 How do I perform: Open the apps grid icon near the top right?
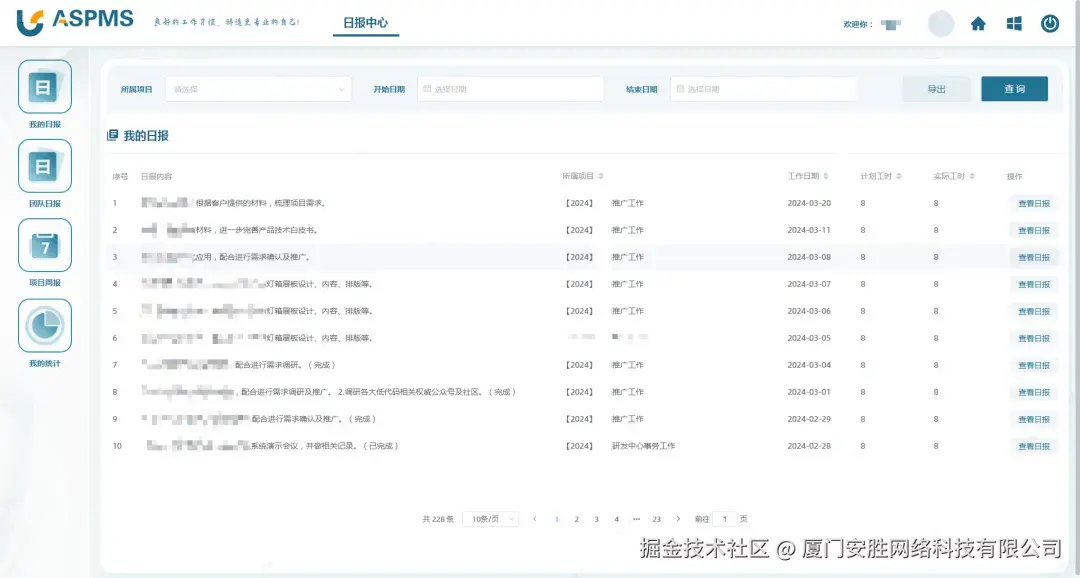click(x=1014, y=22)
